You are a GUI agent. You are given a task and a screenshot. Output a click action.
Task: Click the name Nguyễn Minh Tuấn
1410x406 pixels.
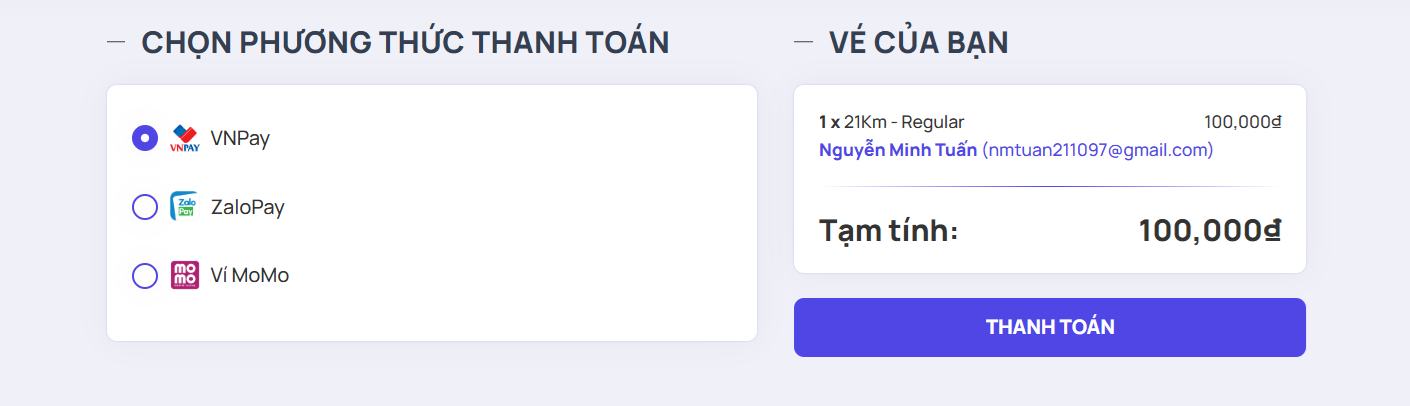pos(898,150)
